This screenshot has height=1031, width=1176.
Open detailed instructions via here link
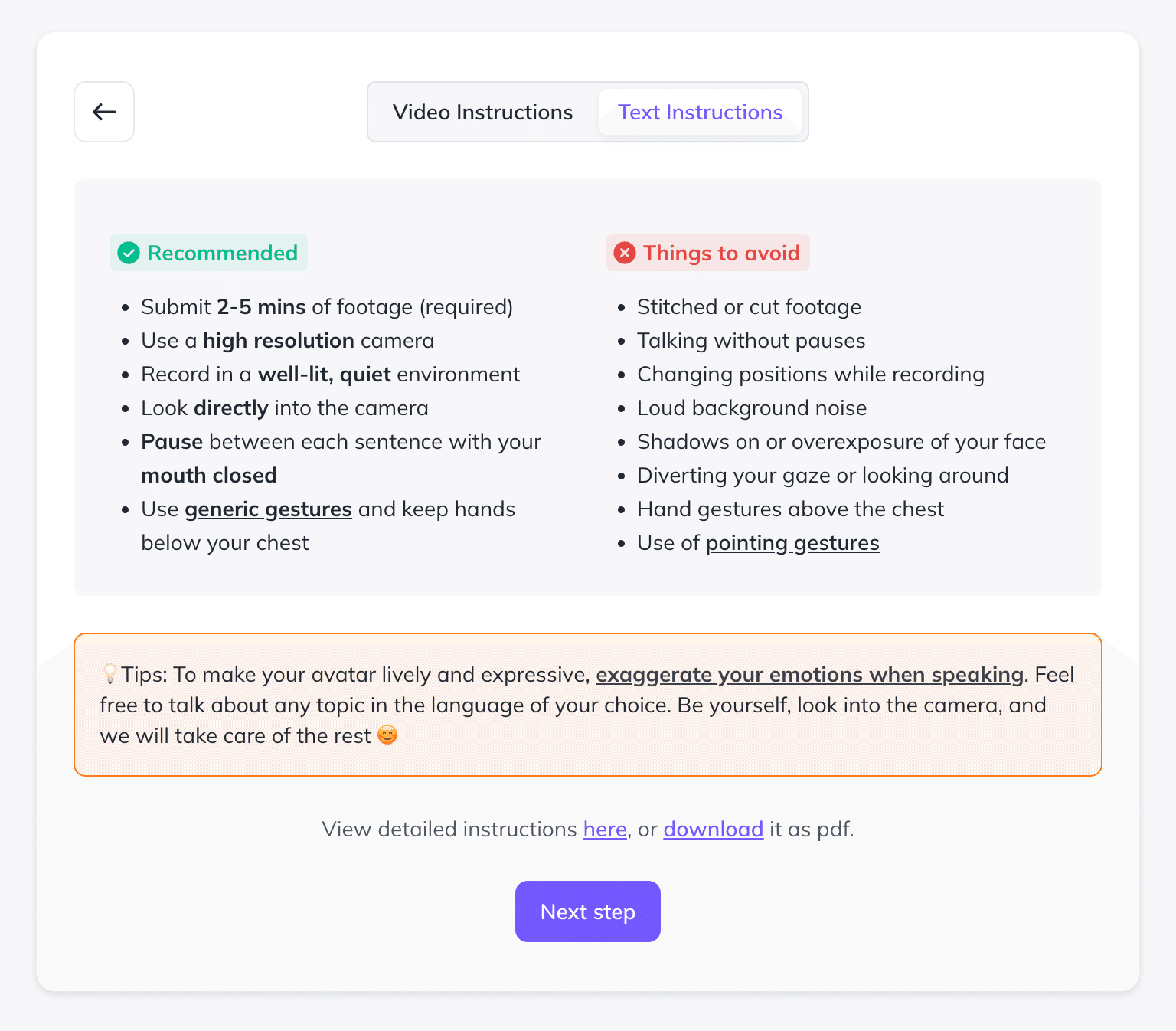pos(605,830)
